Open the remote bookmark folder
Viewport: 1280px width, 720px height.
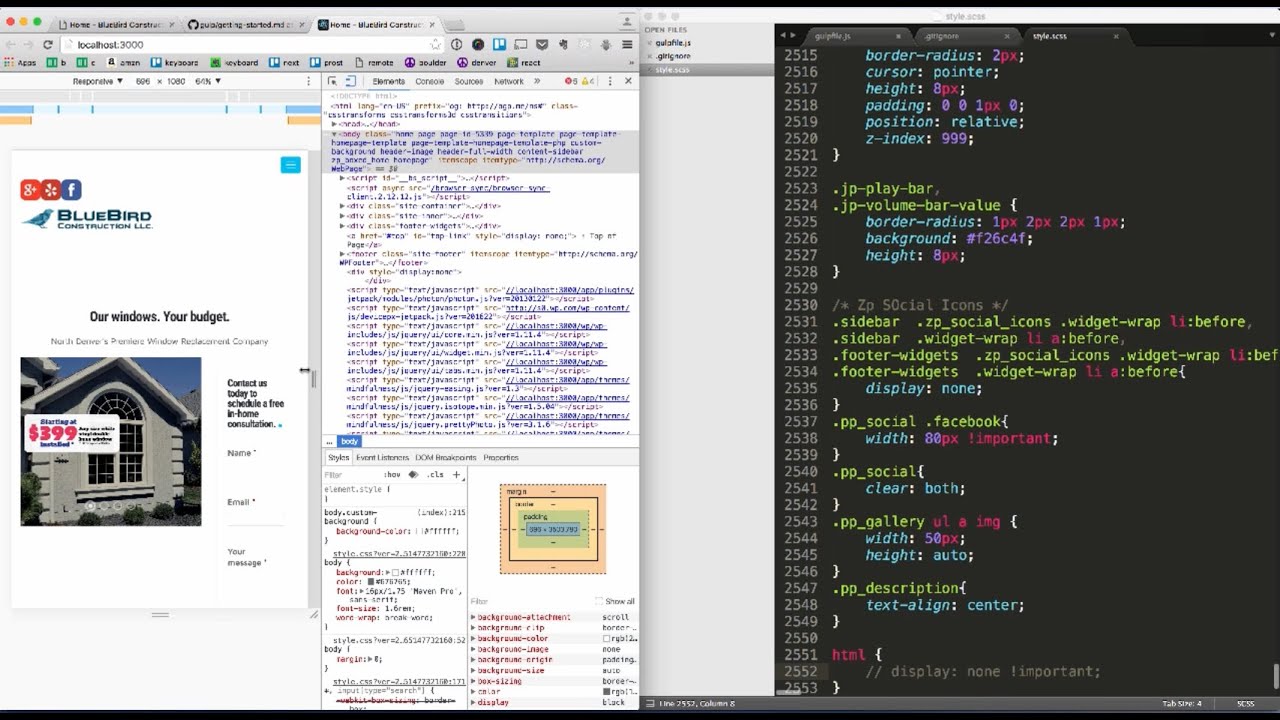point(372,63)
